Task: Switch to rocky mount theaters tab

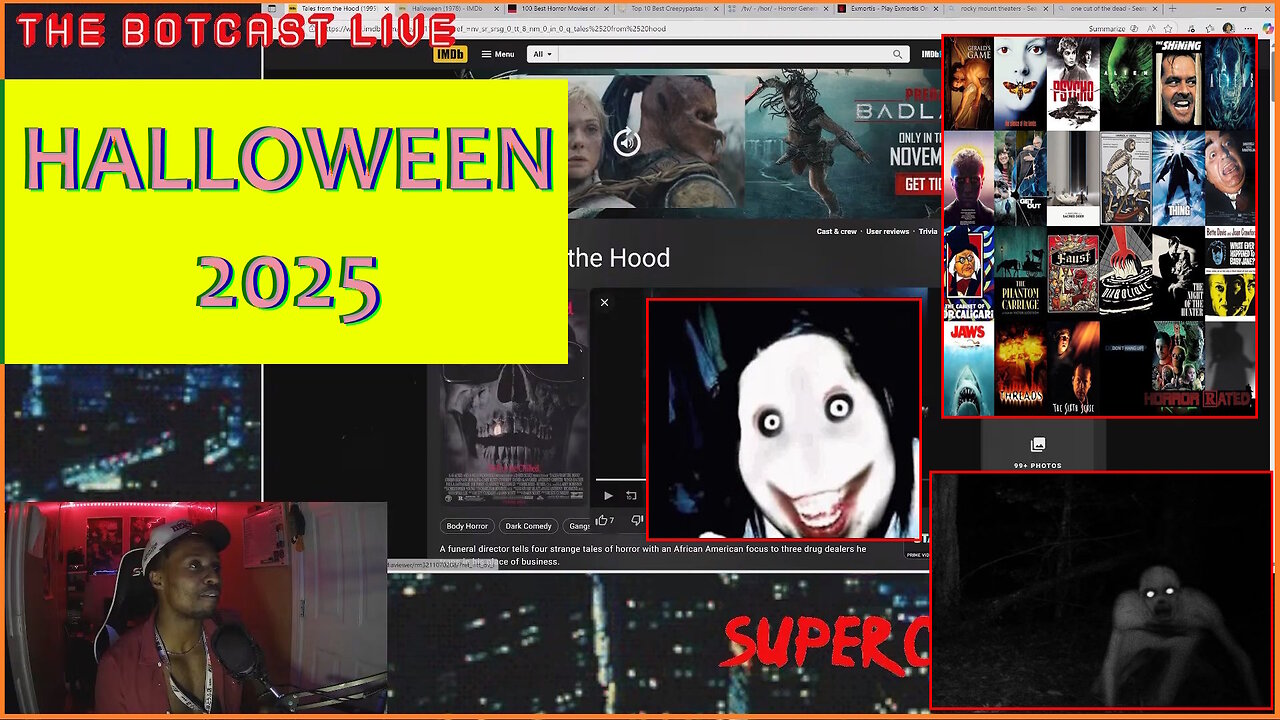Action: pos(998,8)
